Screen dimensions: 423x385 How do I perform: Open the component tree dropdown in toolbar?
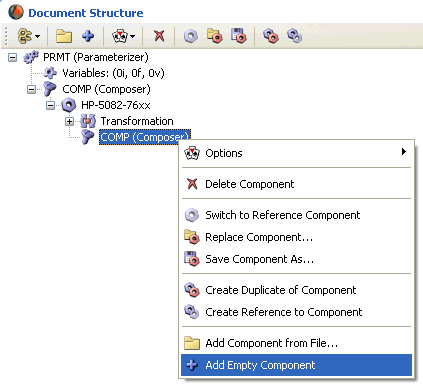[x=29, y=36]
